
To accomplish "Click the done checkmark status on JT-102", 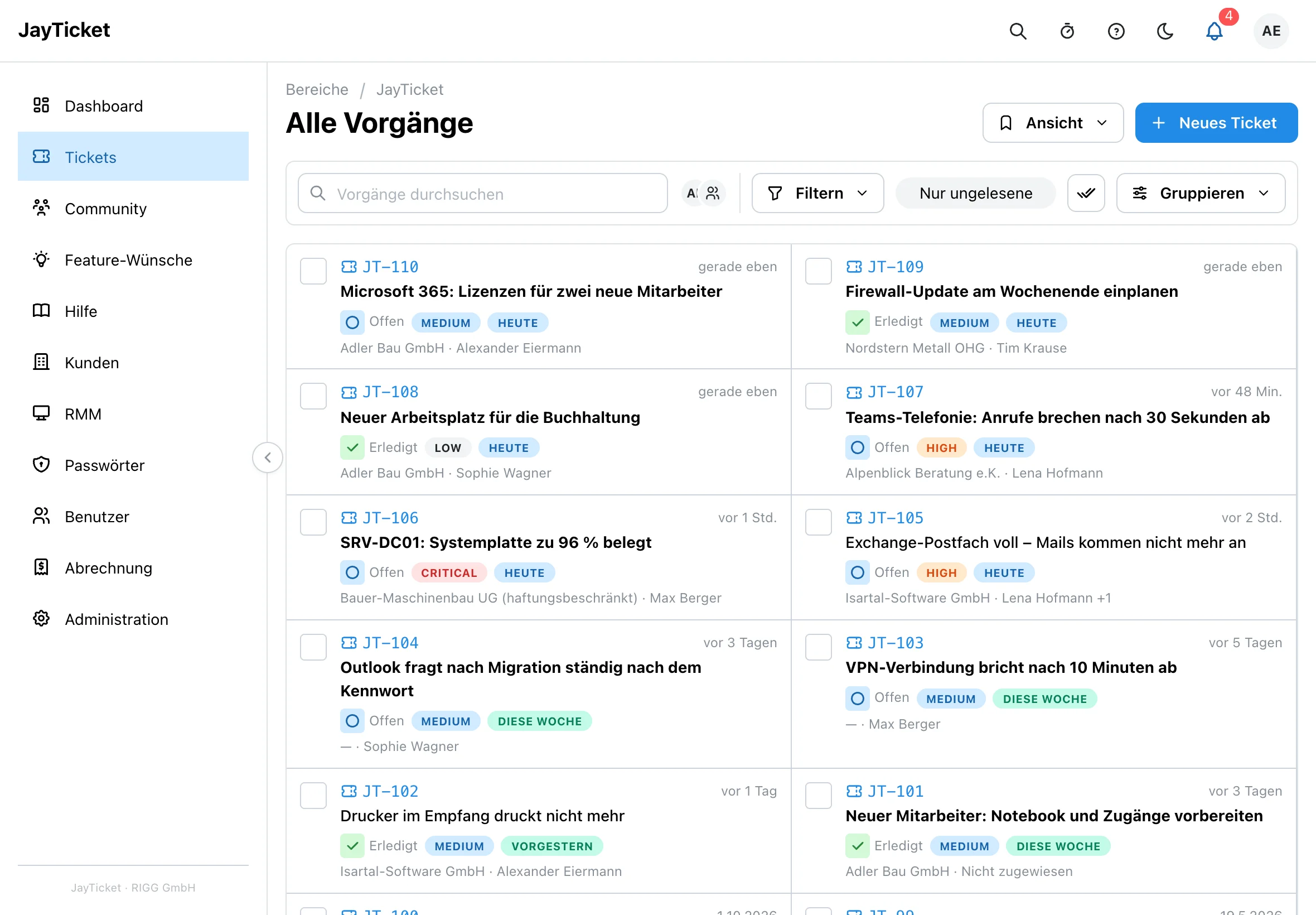I will [x=352, y=846].
